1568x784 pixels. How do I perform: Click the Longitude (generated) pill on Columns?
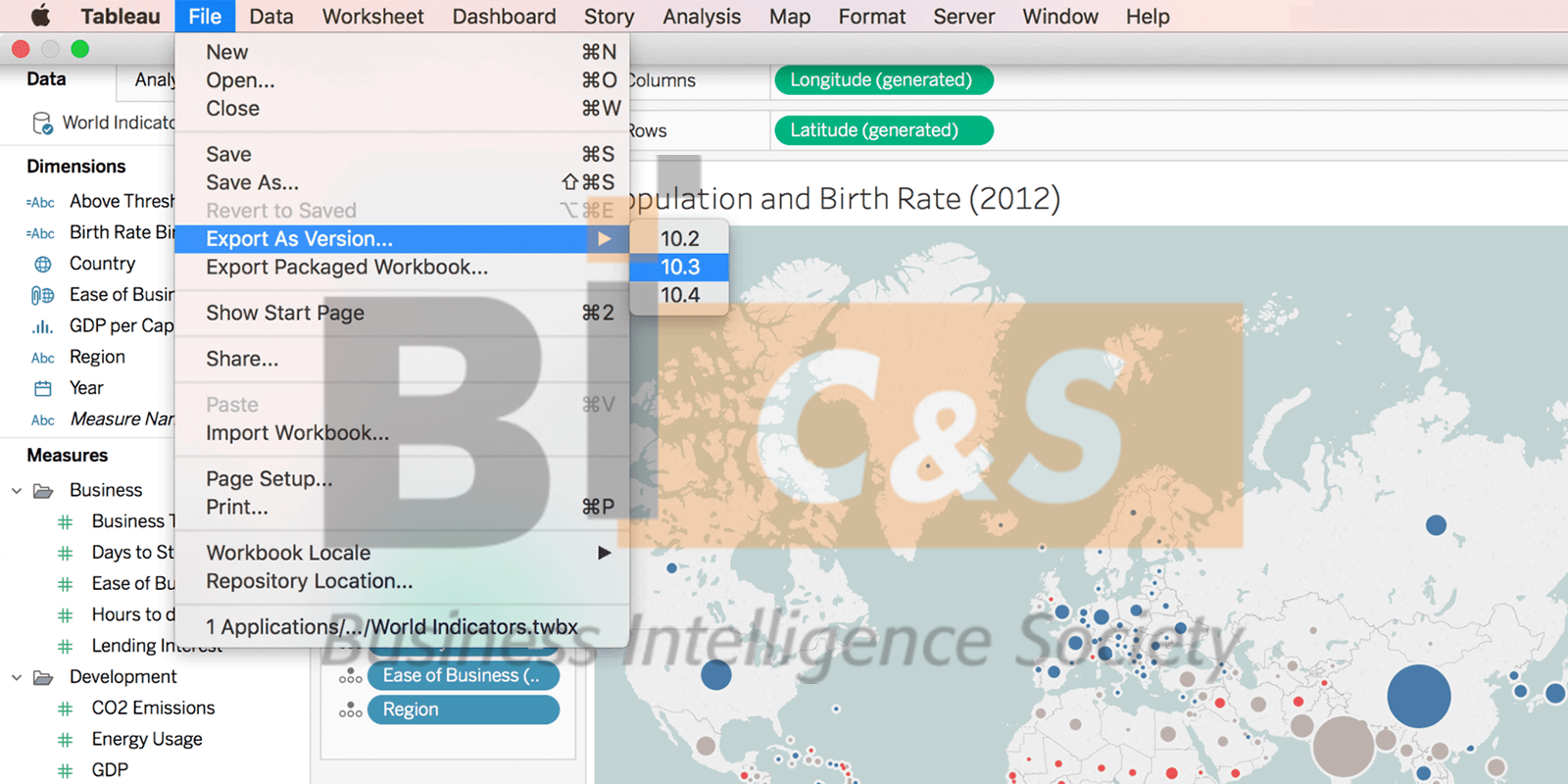tap(884, 80)
